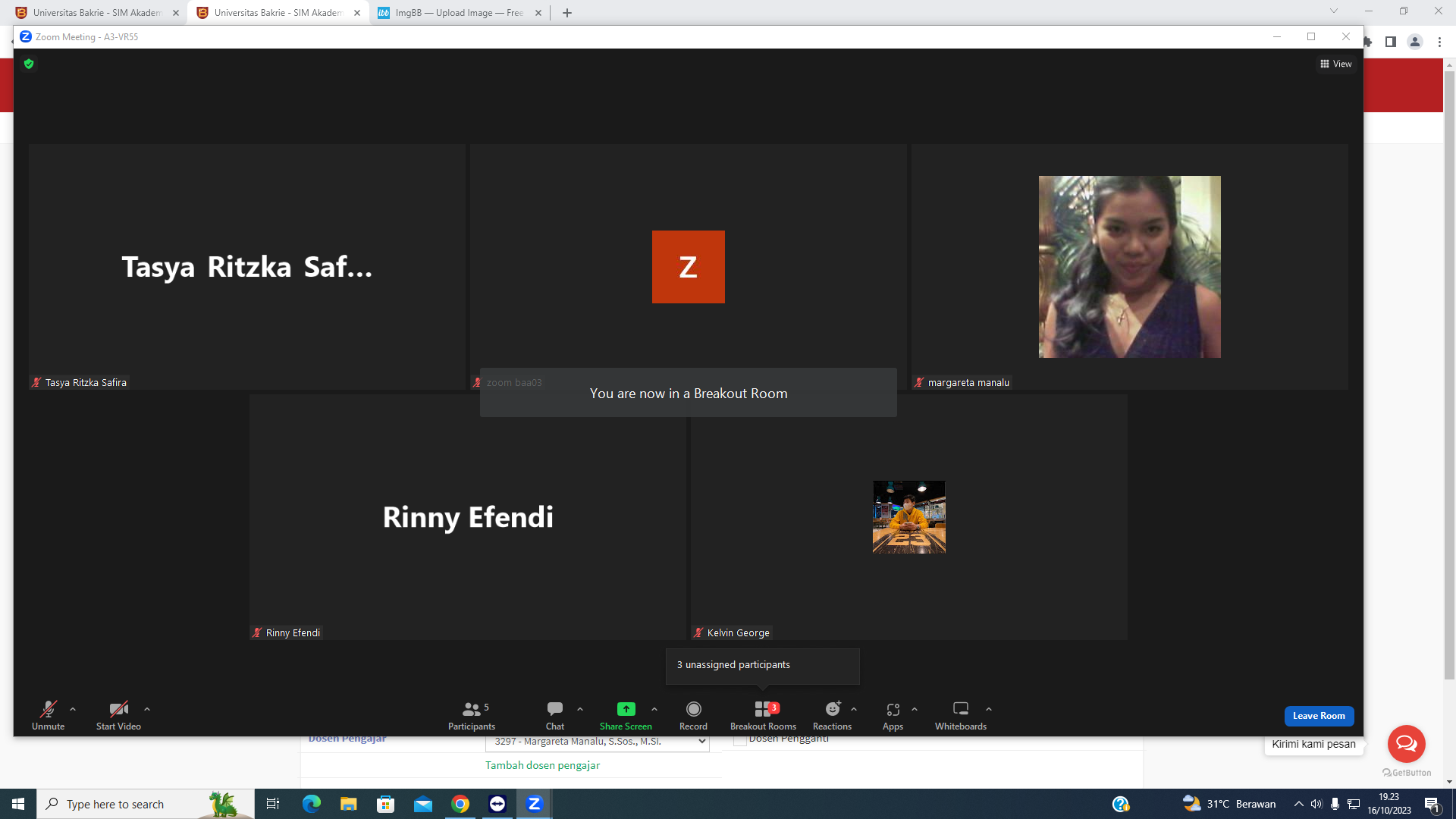
Task: Click the Kelvin George name label
Action: [738, 632]
